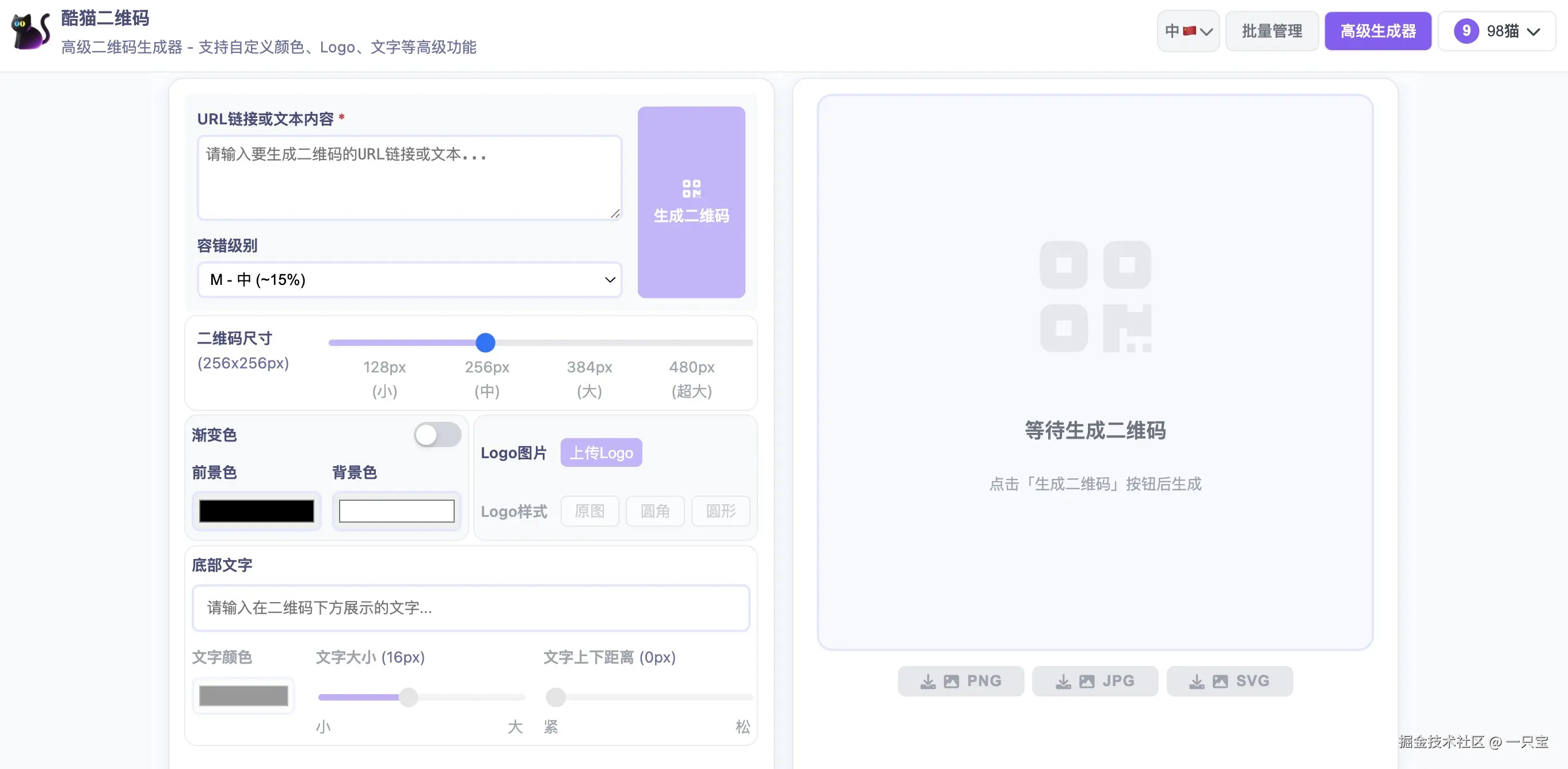Click the QR icon on generate button

click(691, 188)
